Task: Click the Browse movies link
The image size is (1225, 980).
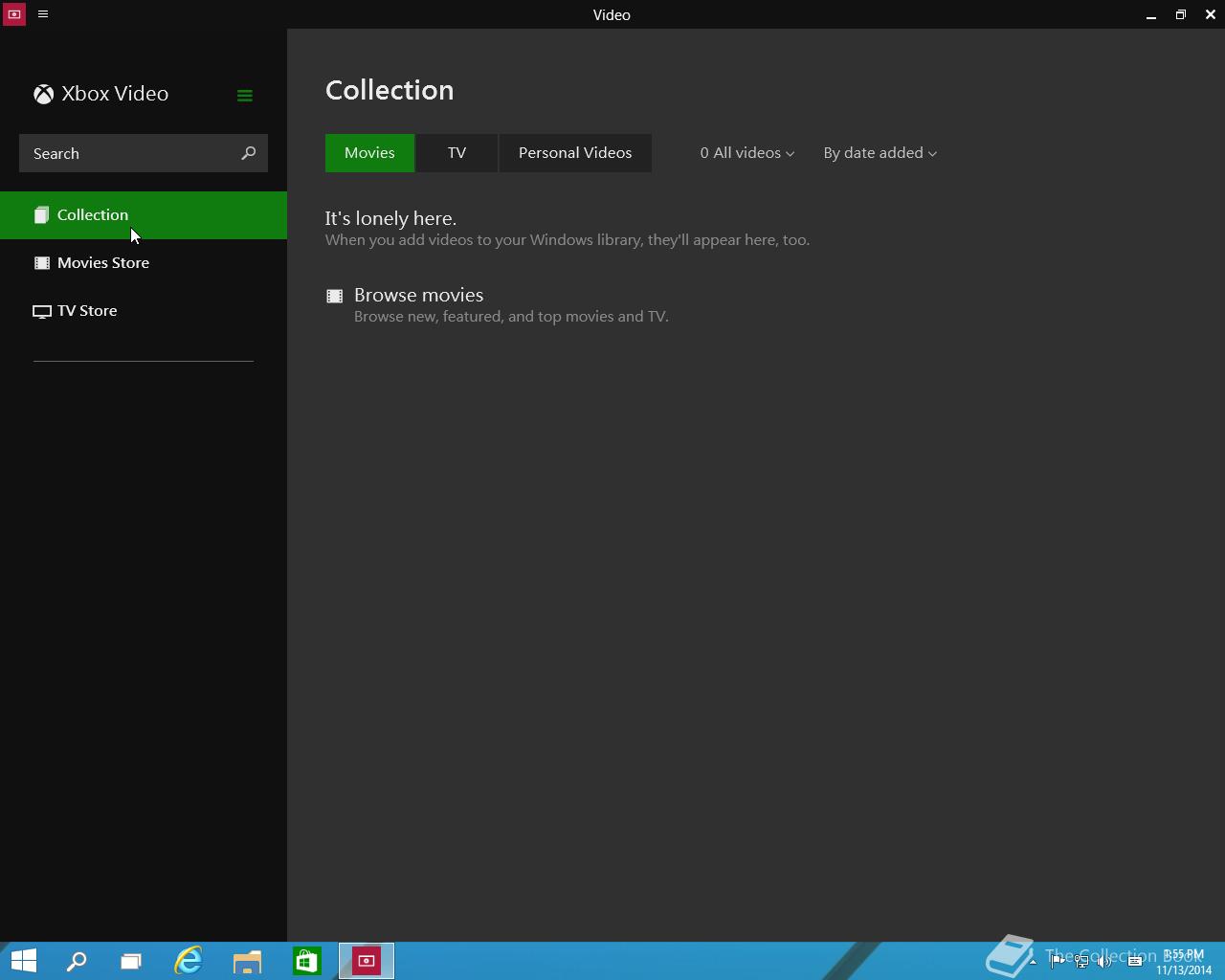Action: (418, 295)
